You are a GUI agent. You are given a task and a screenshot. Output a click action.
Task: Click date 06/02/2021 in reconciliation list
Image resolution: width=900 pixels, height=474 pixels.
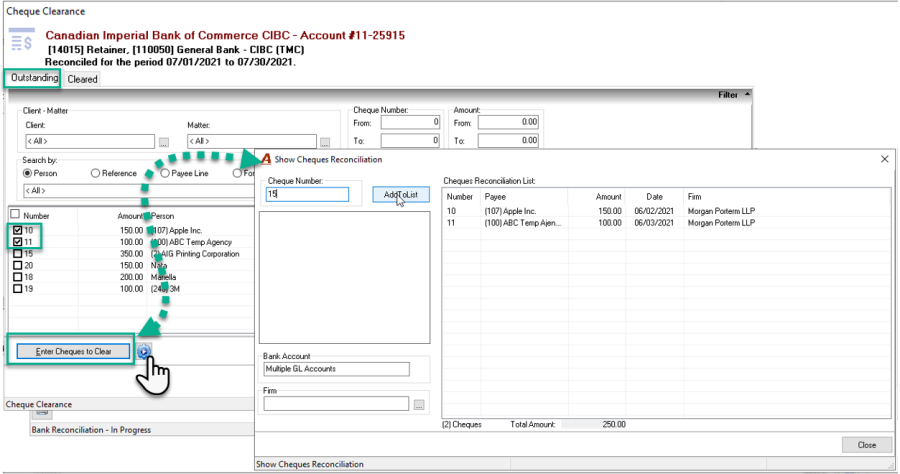654,211
